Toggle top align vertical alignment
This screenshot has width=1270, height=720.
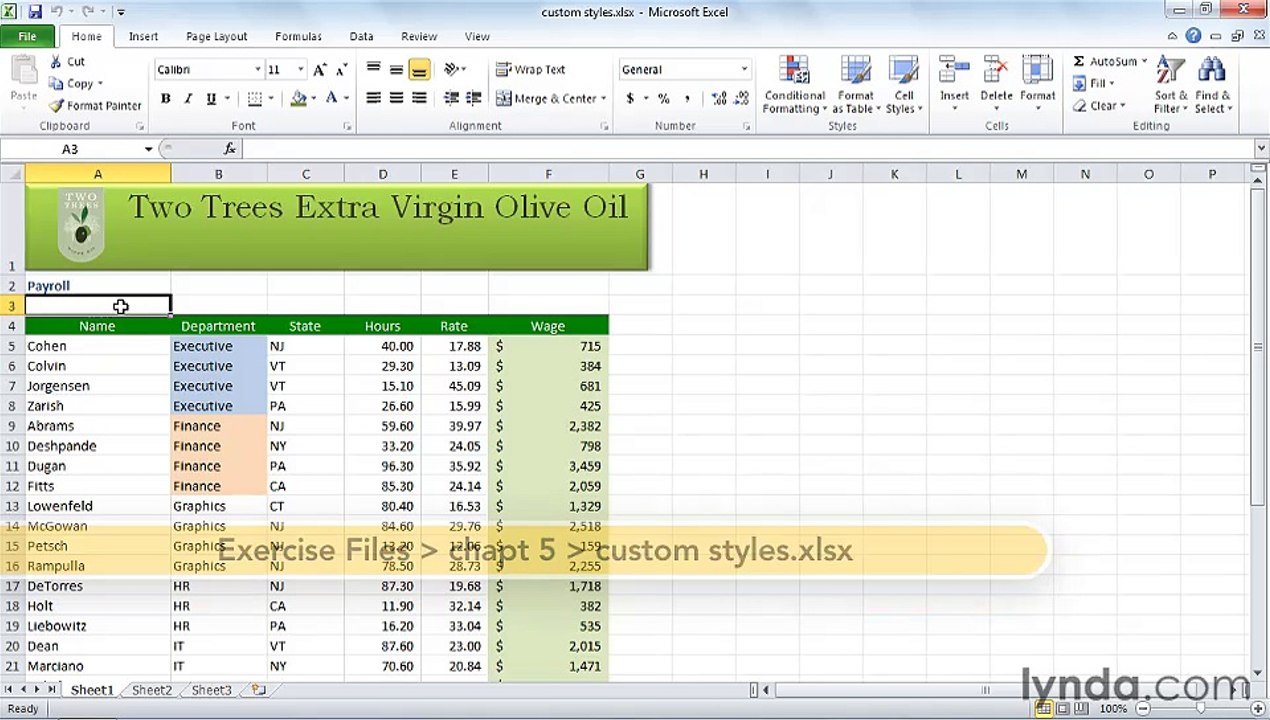pyautogui.click(x=373, y=69)
